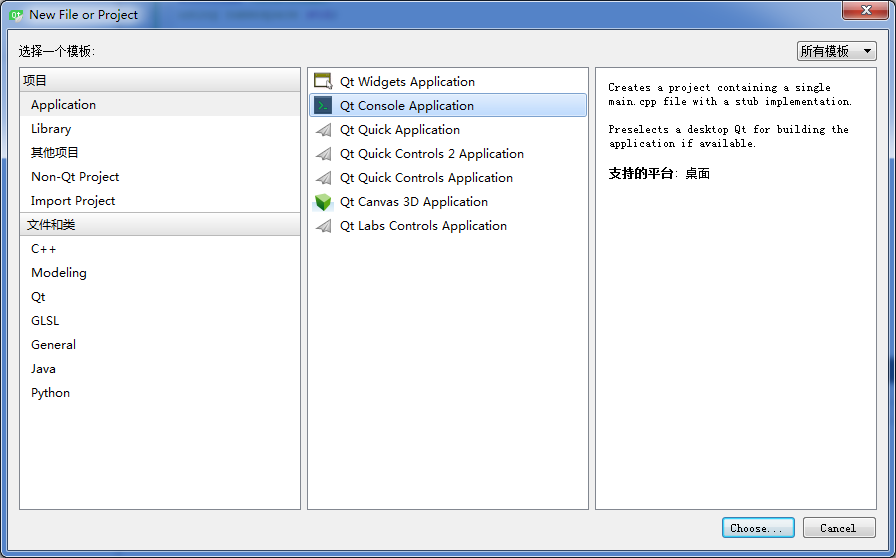This screenshot has height=558, width=896.
Task: Click the Qt Quick Controls Application icon
Action: 323,178
